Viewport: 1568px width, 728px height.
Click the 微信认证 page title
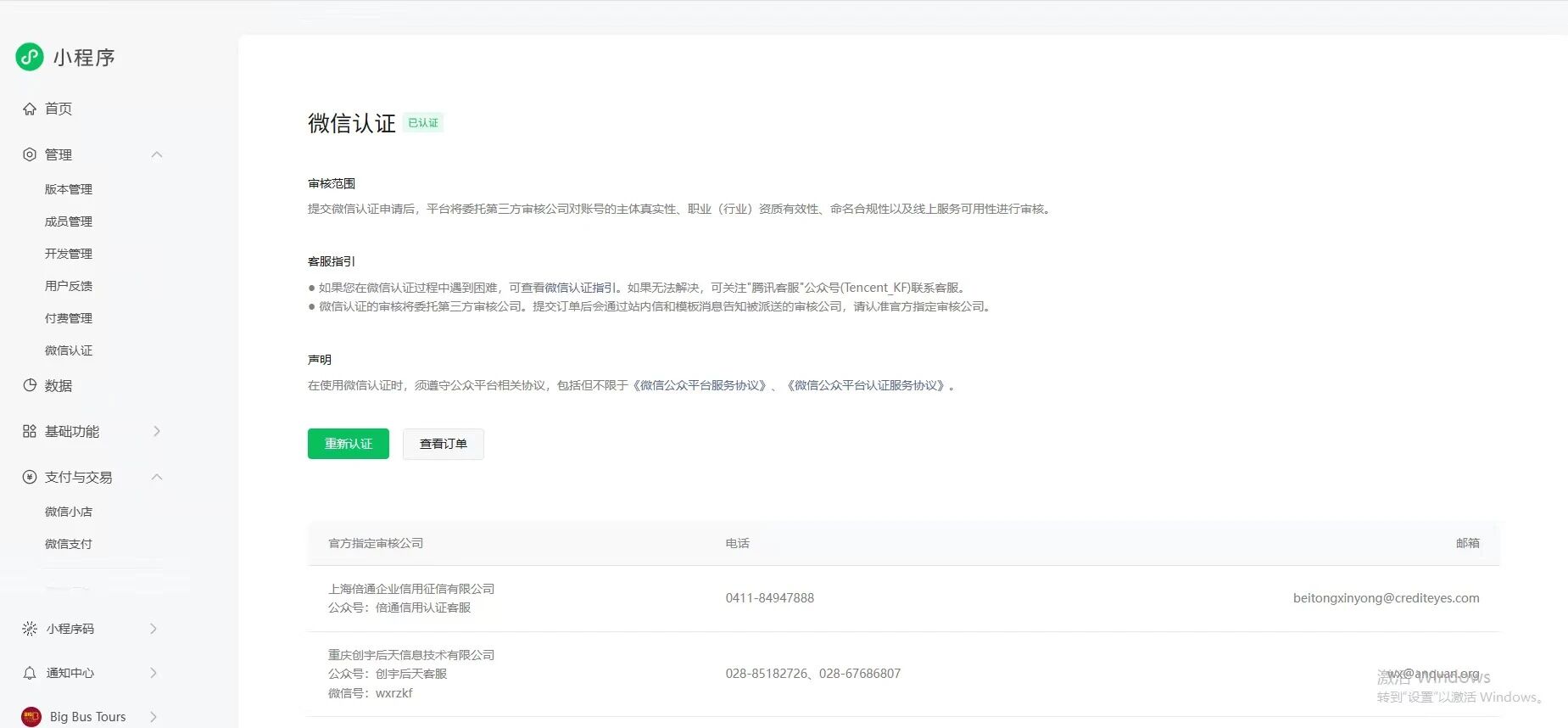click(352, 123)
